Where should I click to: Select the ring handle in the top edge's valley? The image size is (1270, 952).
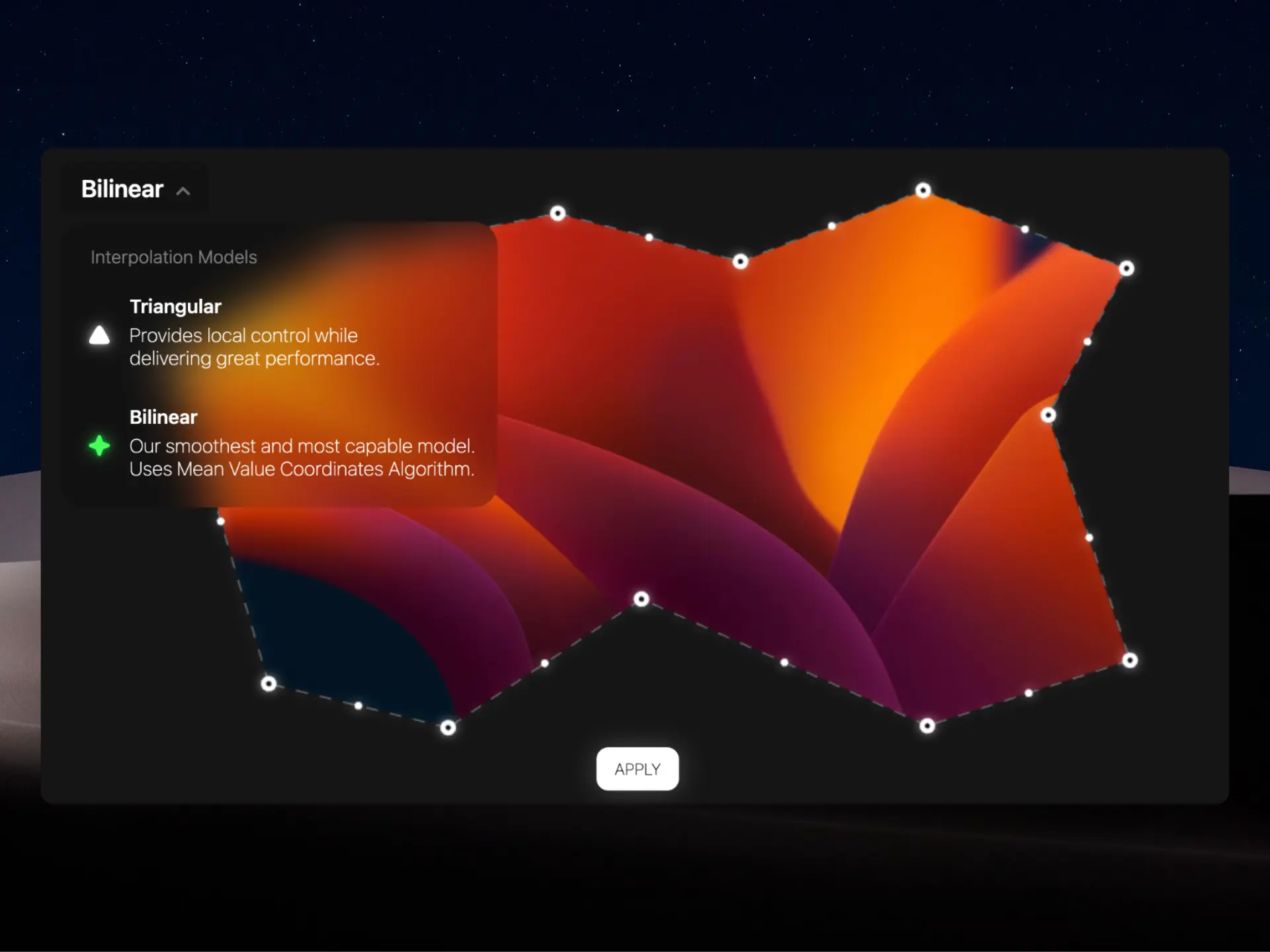(x=740, y=262)
